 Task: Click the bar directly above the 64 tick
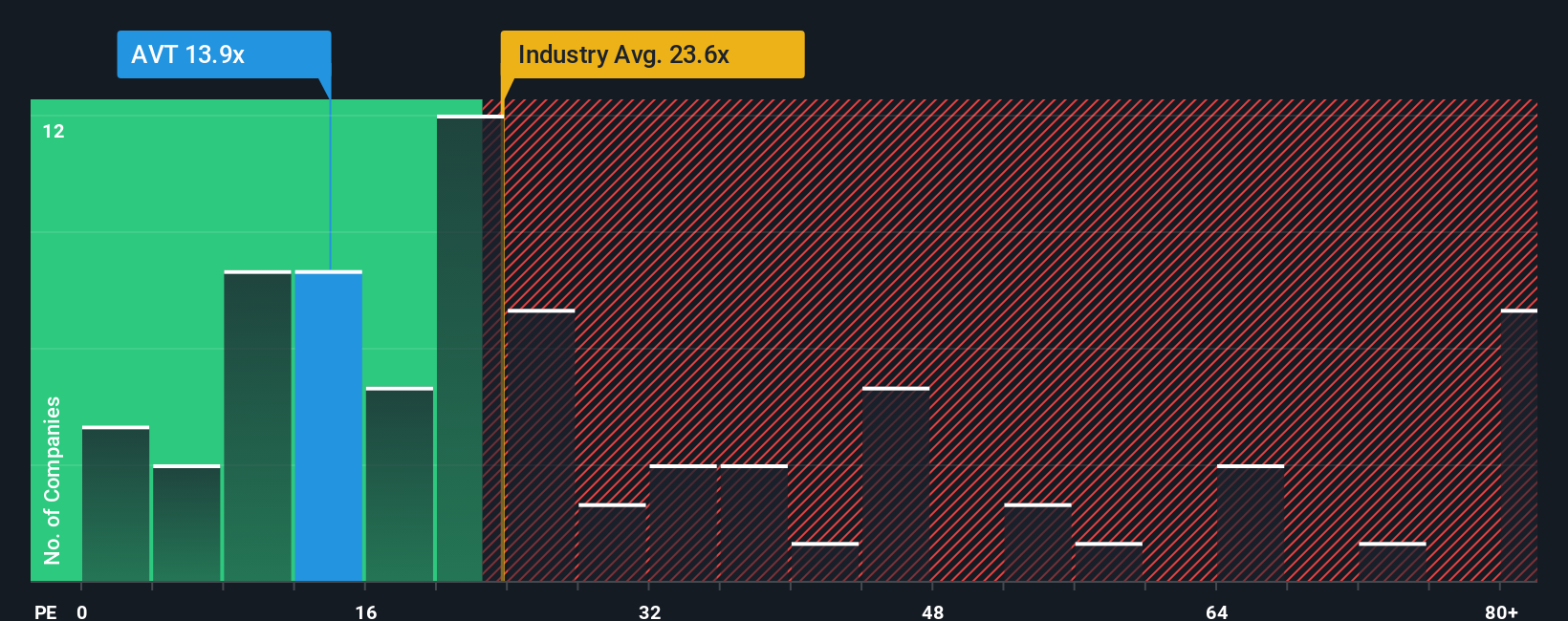tap(1251, 523)
